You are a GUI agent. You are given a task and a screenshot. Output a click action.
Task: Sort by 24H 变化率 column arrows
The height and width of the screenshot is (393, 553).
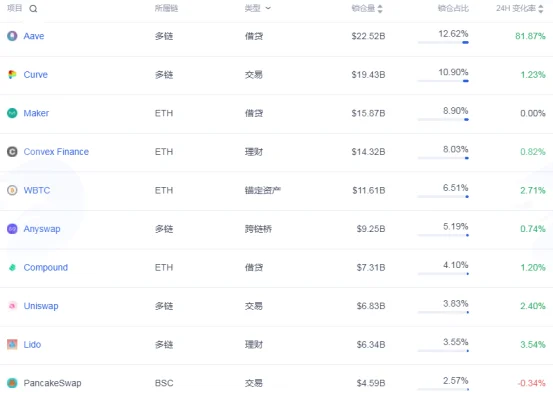point(541,8)
